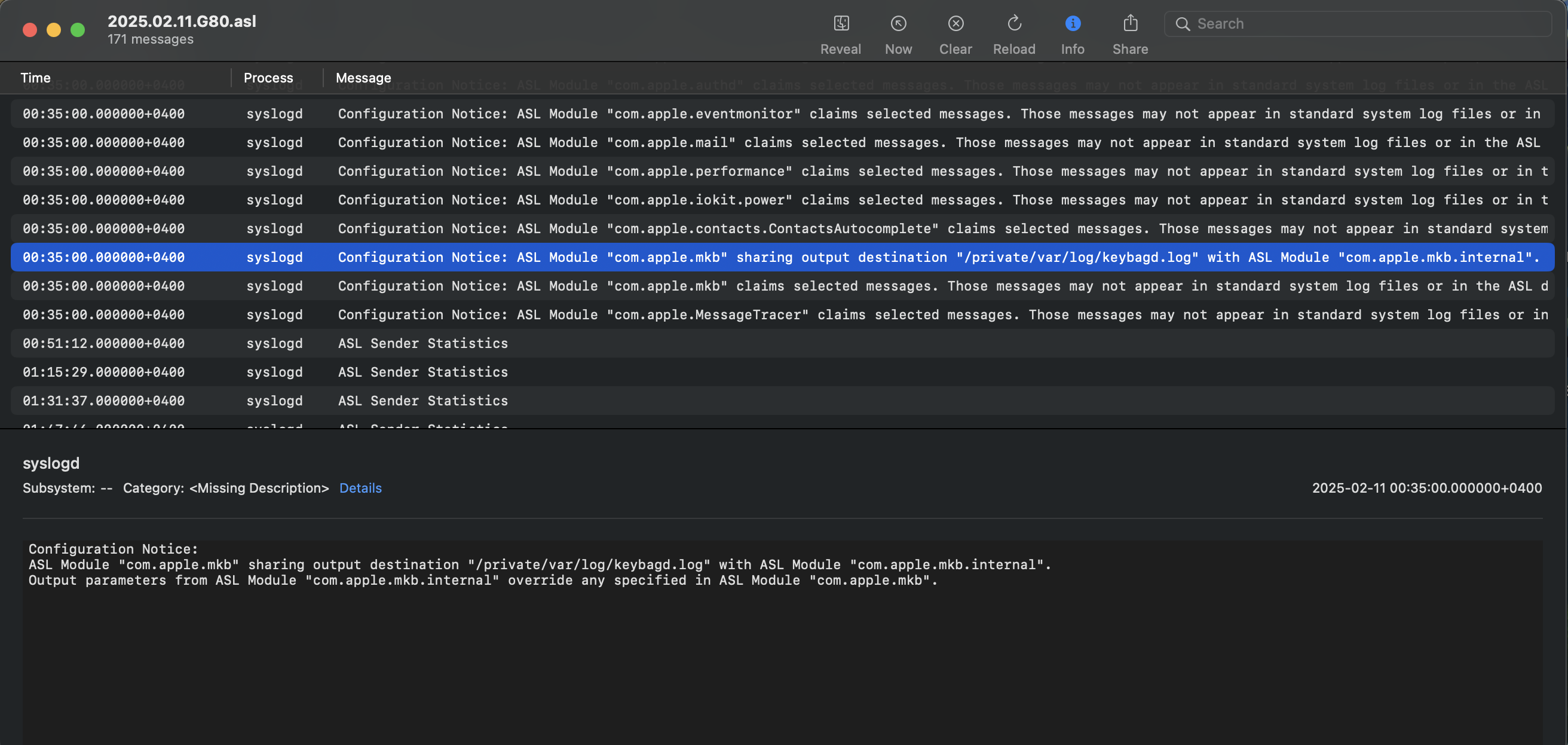Click the "Output parameters from ASL Module" line

pyautogui.click(x=483, y=581)
